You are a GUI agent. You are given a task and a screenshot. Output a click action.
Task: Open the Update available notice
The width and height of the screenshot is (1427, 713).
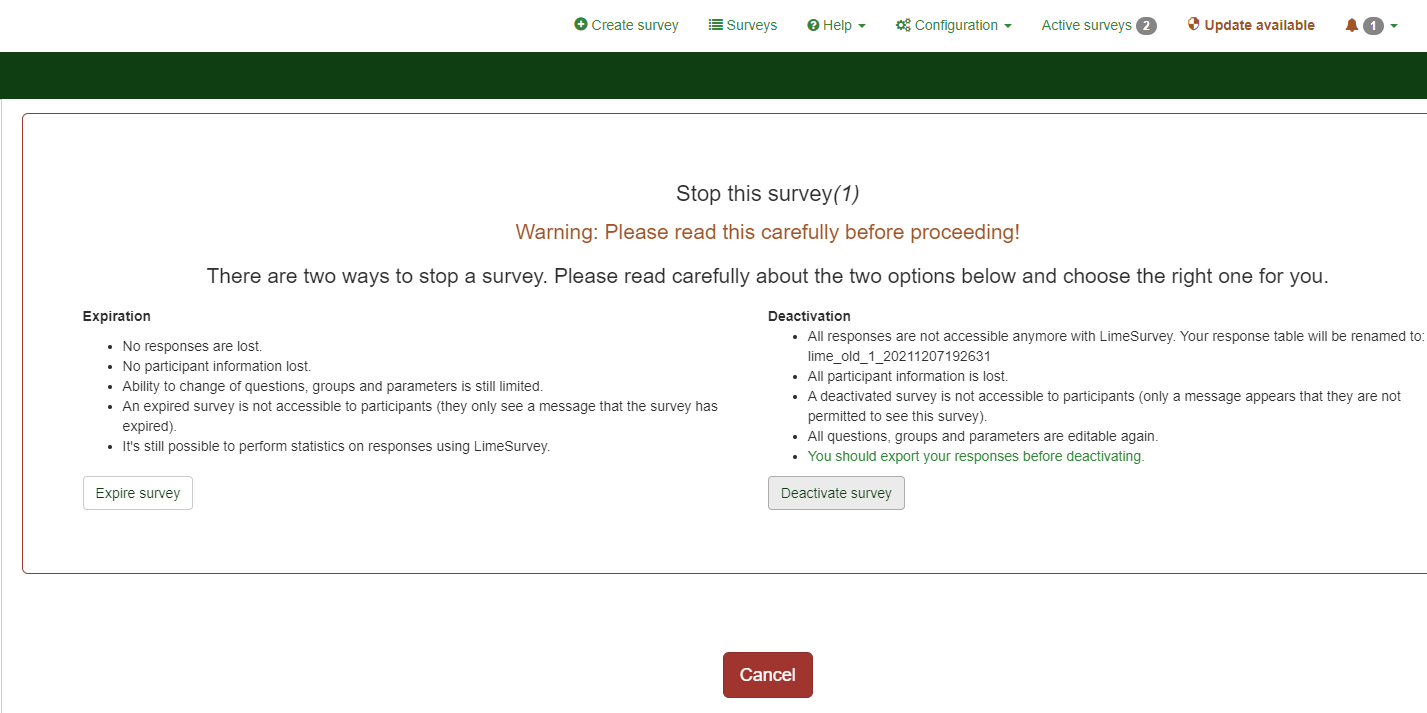pos(1251,25)
